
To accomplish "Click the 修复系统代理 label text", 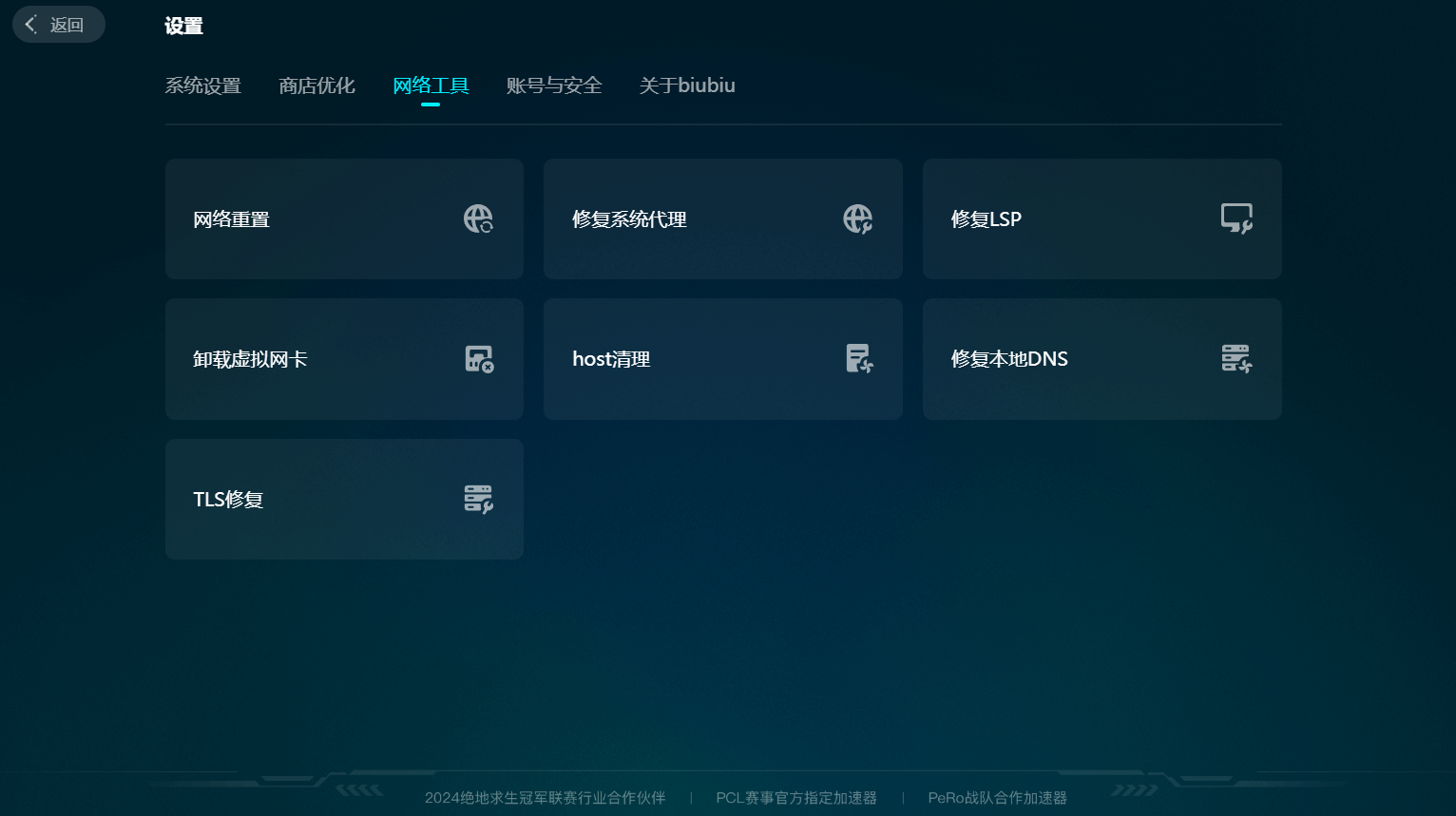I will 629,219.
